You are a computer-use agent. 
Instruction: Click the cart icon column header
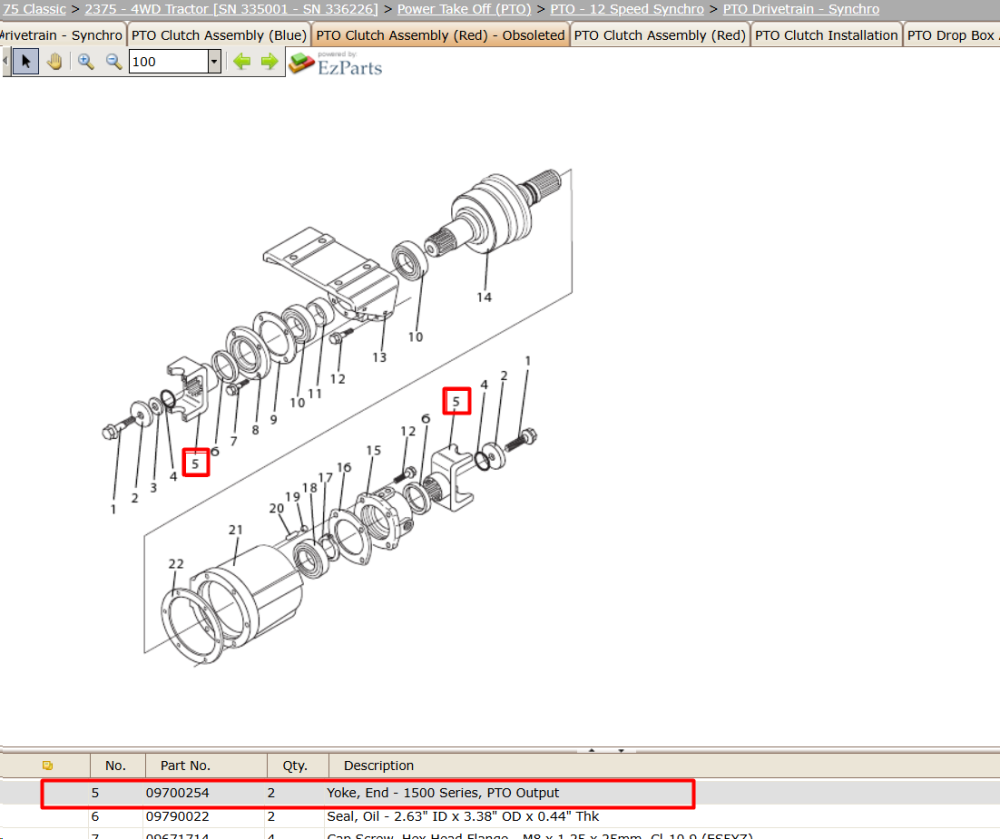click(x=47, y=766)
